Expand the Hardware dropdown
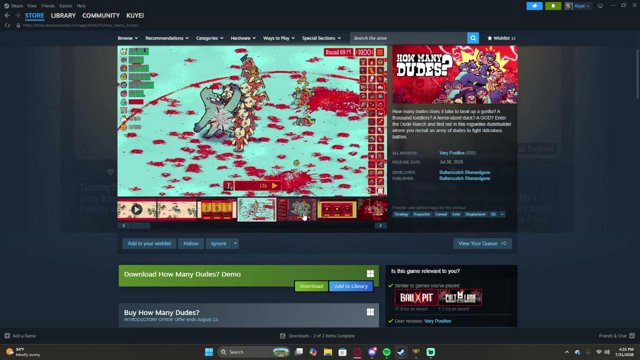The height and width of the screenshot is (360, 640). (243, 38)
